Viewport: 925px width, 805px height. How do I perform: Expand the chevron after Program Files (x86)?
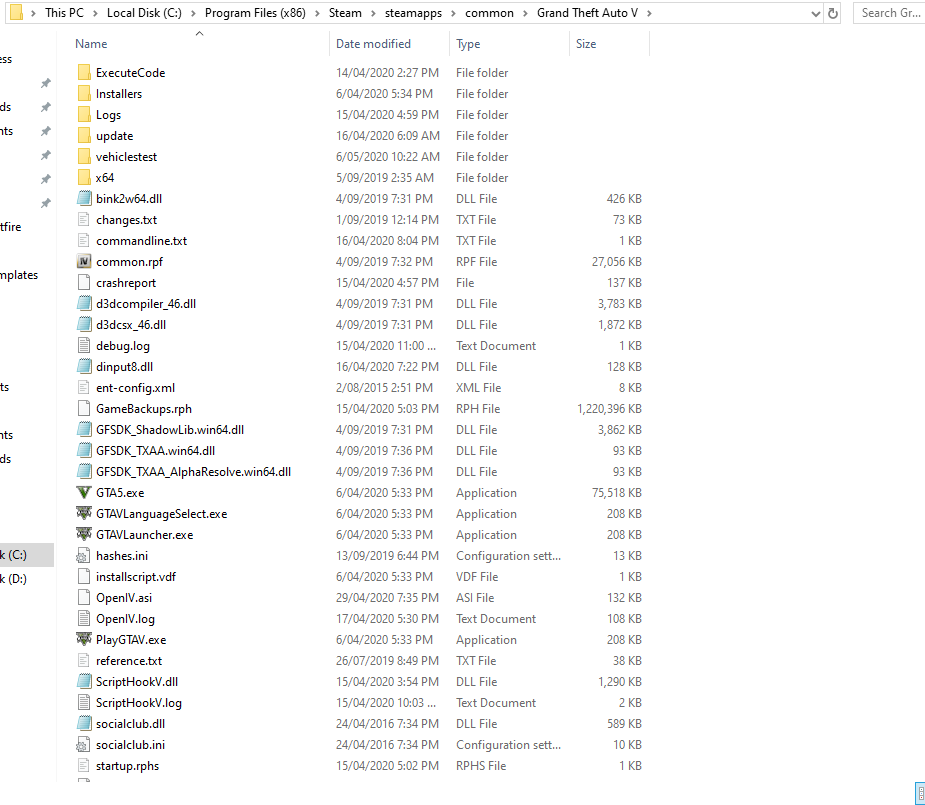click(317, 13)
